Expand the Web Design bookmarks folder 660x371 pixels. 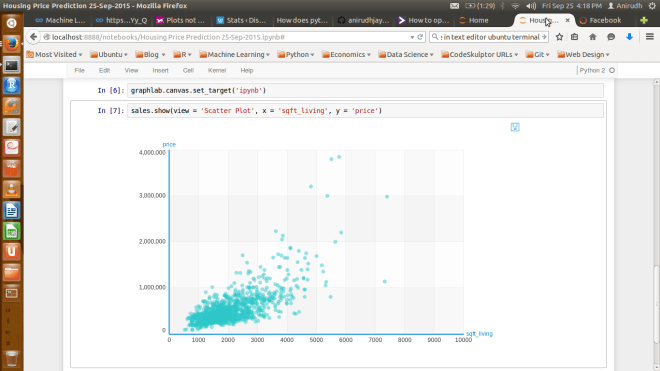coord(583,54)
